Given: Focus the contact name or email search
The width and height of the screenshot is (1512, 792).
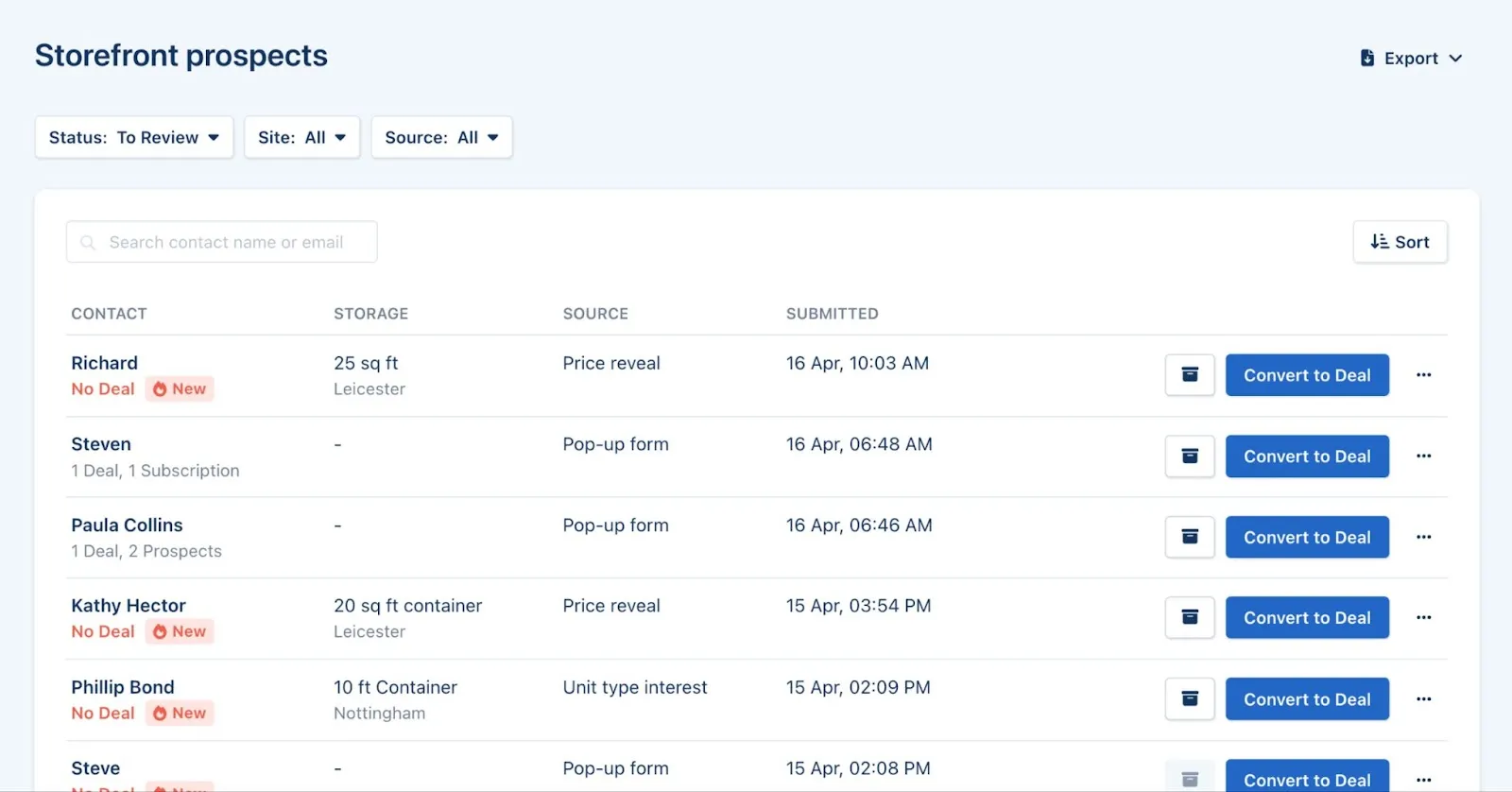Looking at the screenshot, I should pos(222,242).
